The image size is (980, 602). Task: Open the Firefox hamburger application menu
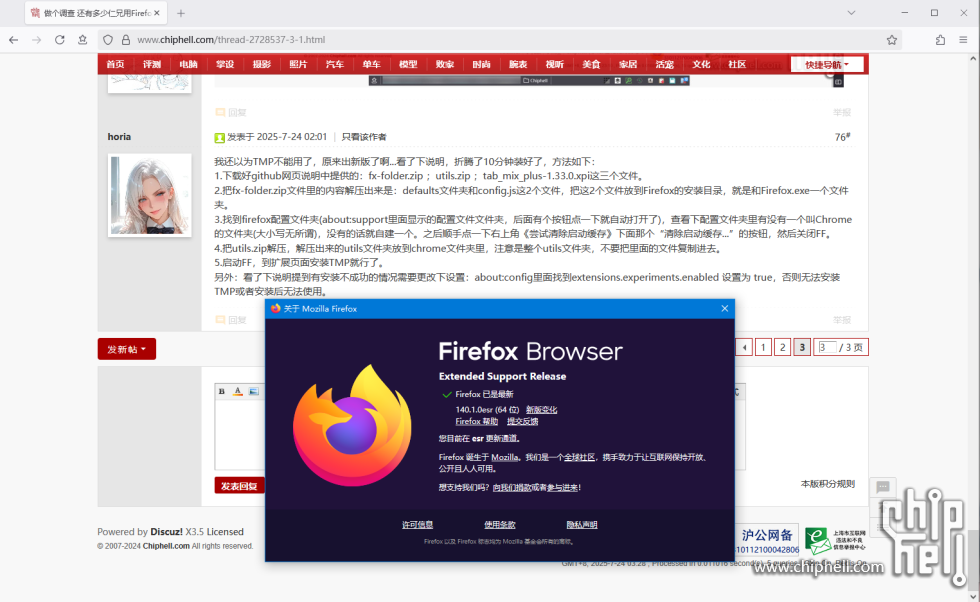(x=963, y=39)
